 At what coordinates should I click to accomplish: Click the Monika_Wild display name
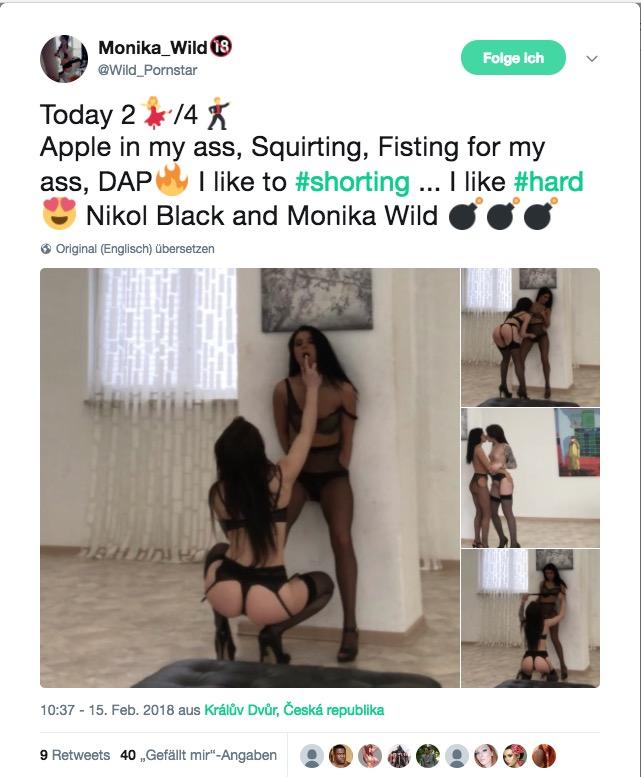pyautogui.click(x=153, y=48)
